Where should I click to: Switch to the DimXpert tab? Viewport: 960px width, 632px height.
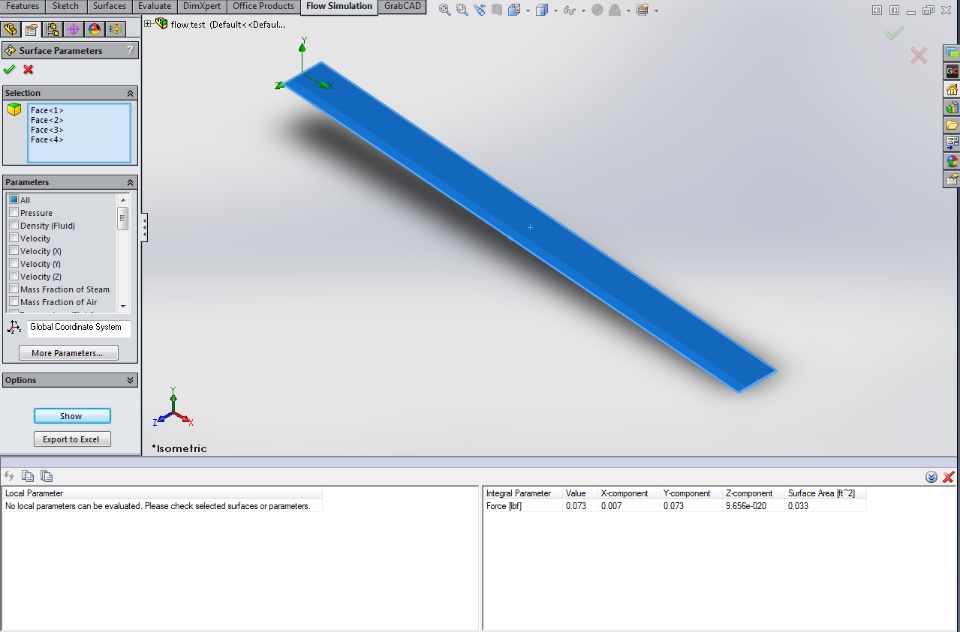pyautogui.click(x=201, y=6)
